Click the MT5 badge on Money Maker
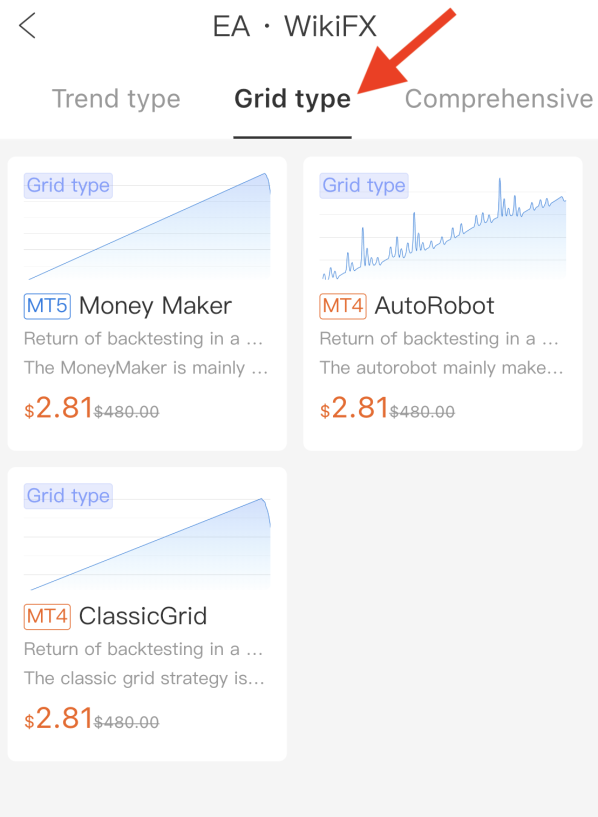This screenshot has width=598, height=817. [x=47, y=306]
